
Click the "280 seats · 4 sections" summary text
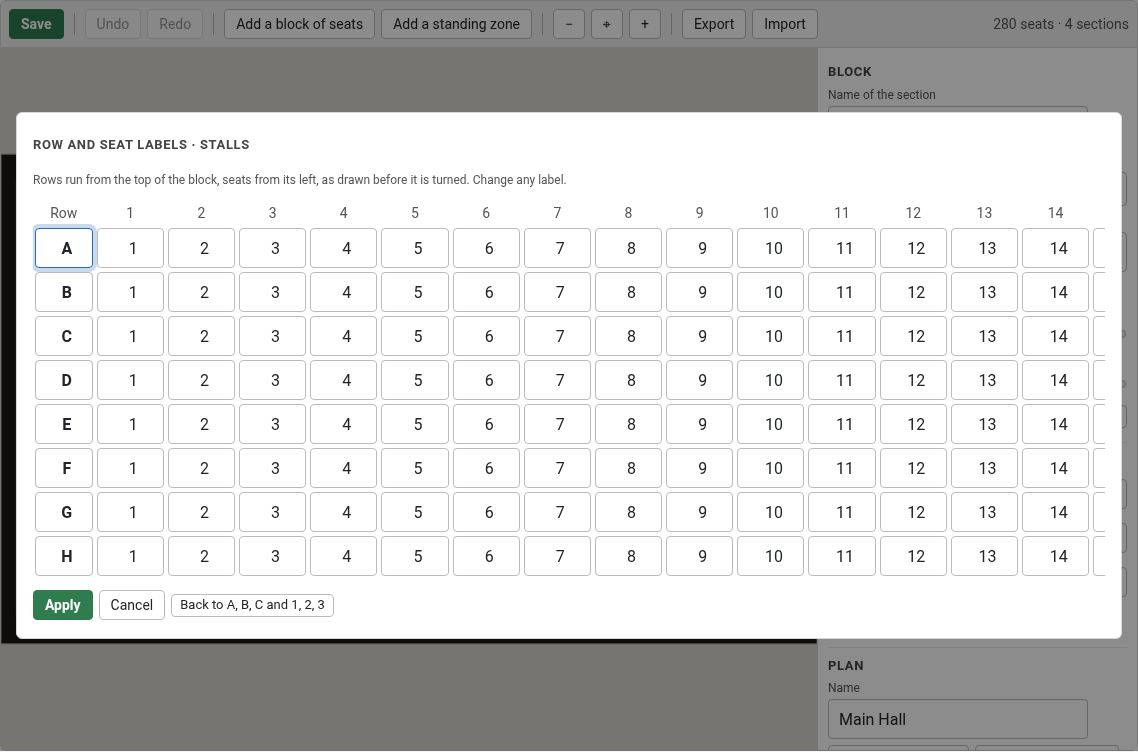[1061, 24]
